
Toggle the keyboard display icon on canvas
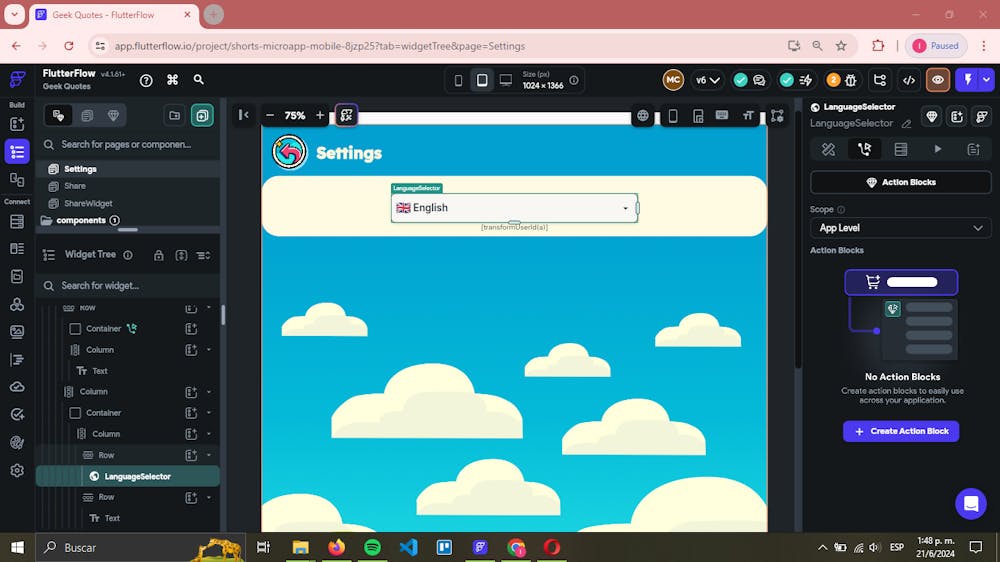tap(722, 115)
